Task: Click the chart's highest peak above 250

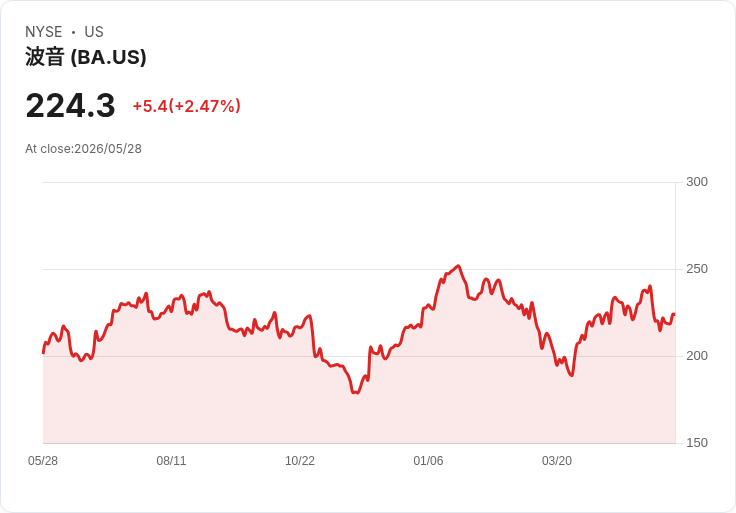Action: 459,266
